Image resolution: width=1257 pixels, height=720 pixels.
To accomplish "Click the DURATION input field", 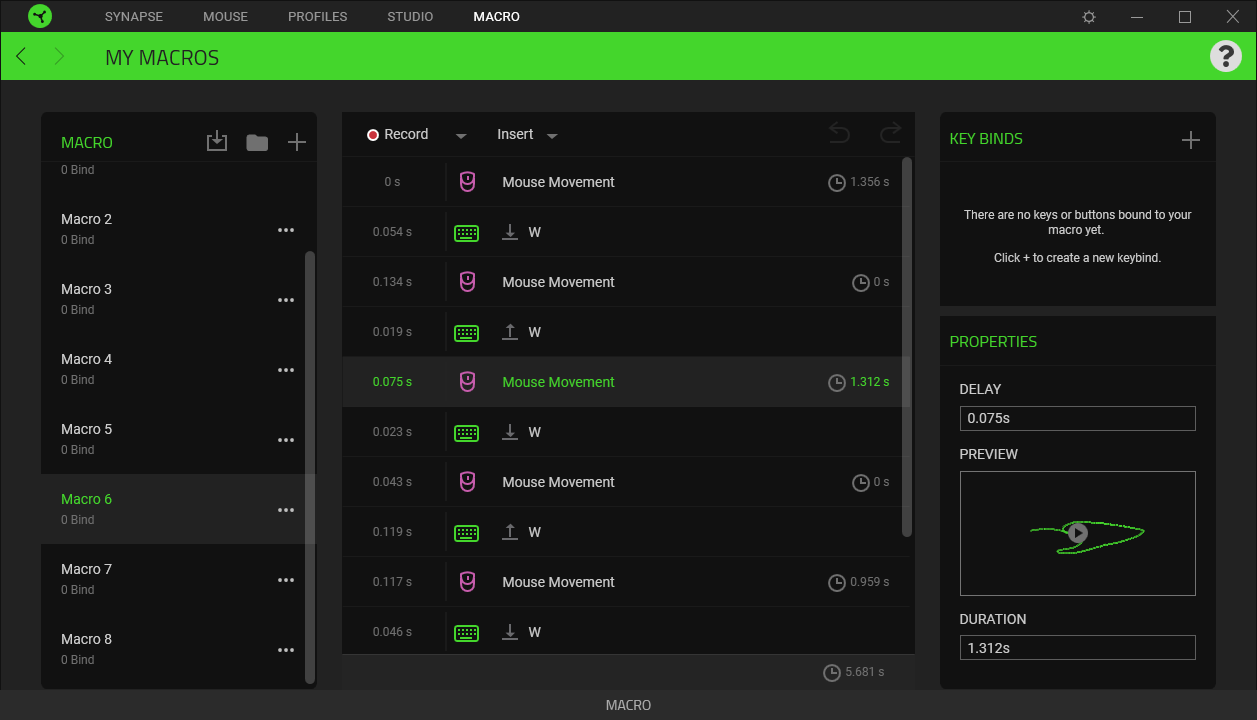I will tap(1077, 647).
